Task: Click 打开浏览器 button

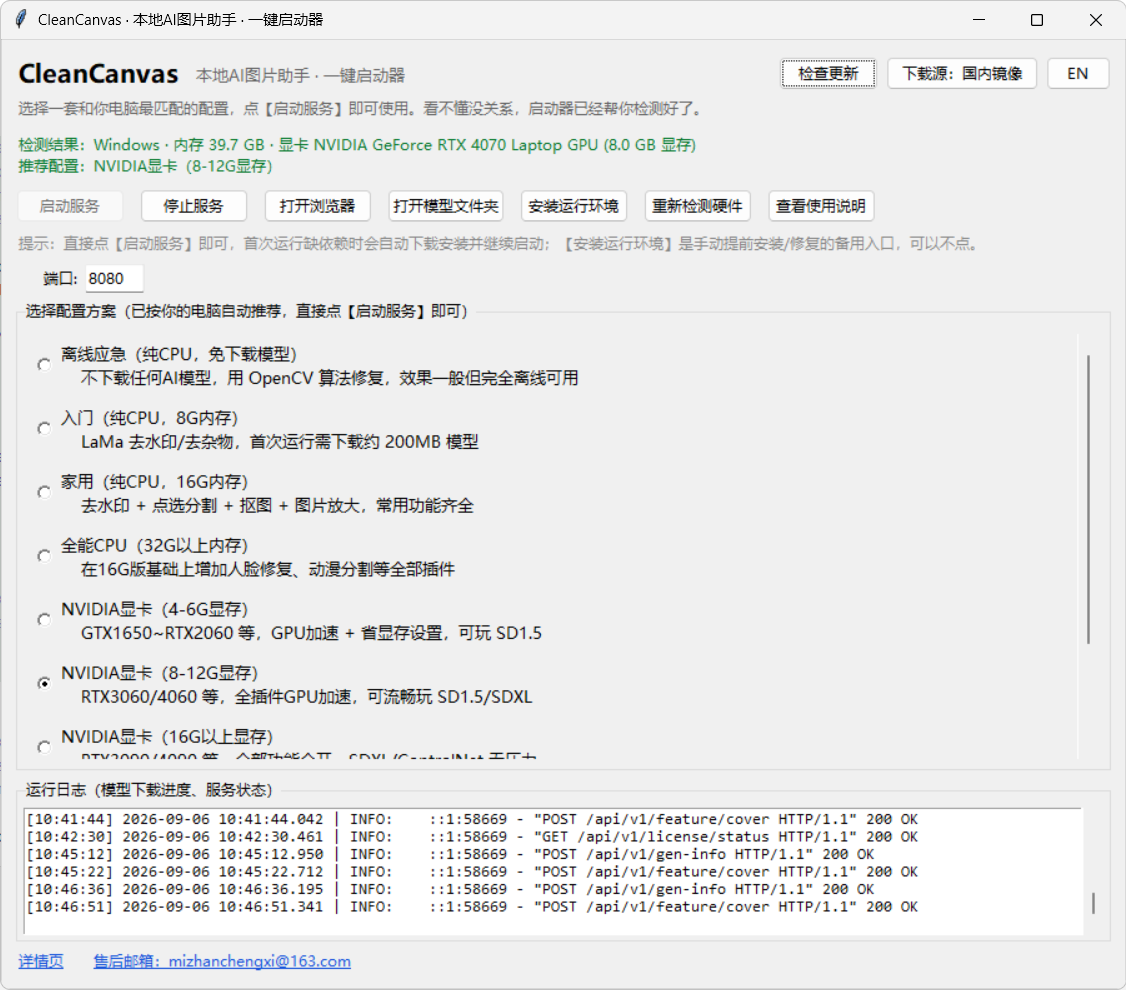Action: [x=317, y=206]
